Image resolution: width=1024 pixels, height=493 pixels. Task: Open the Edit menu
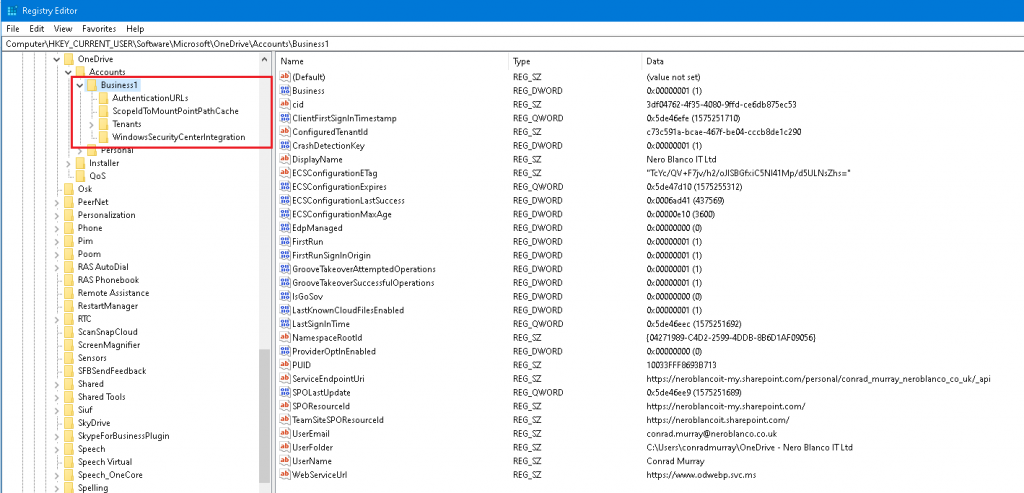pos(37,29)
